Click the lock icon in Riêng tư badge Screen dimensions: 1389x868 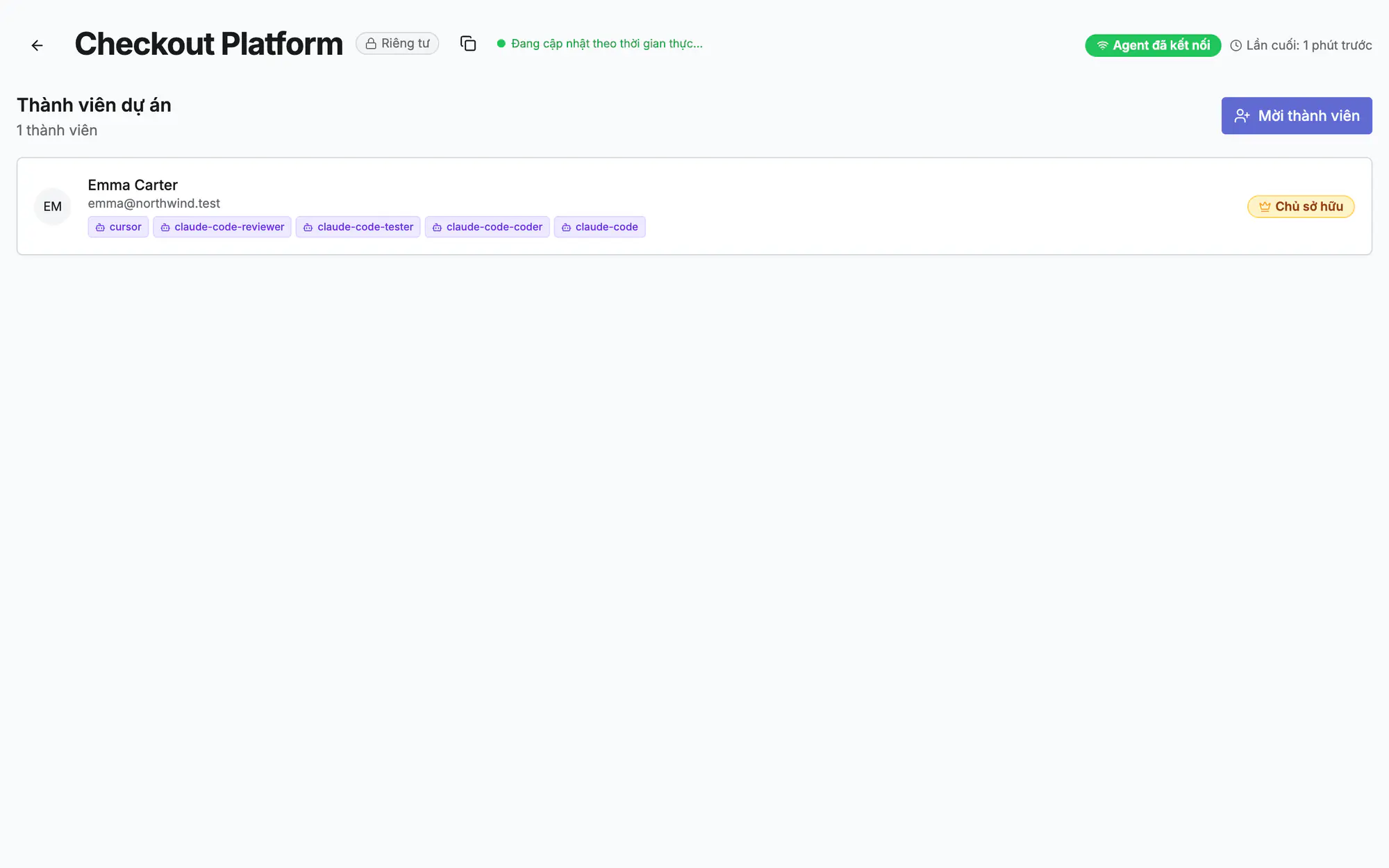pyautogui.click(x=371, y=44)
